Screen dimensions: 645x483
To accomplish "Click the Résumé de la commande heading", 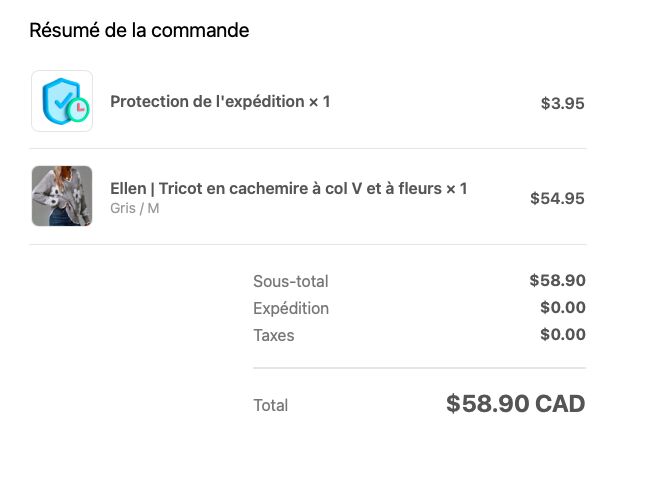I will pyautogui.click(x=139, y=30).
